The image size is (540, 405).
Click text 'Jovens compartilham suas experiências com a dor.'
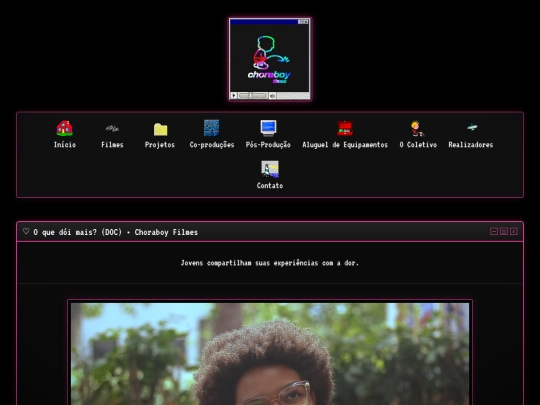270,263
